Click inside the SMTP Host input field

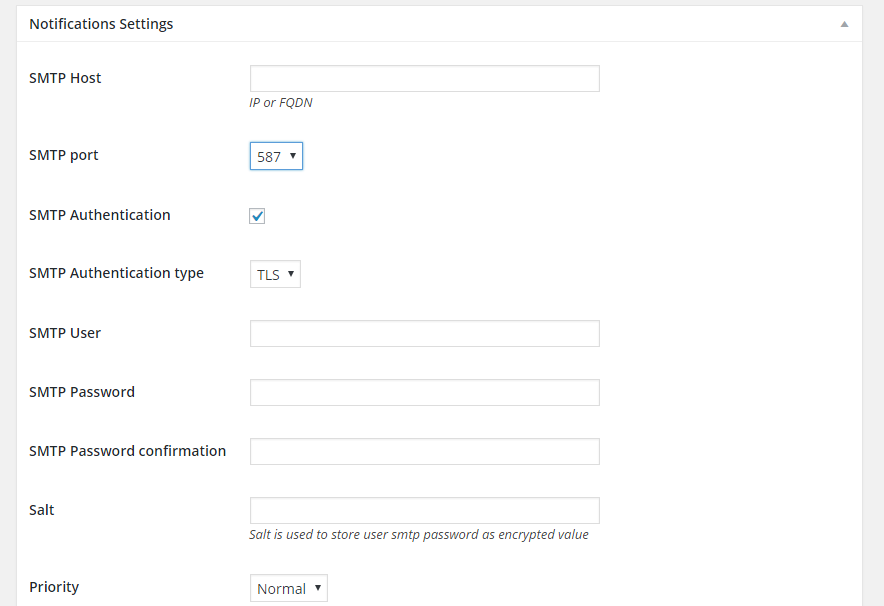click(424, 78)
